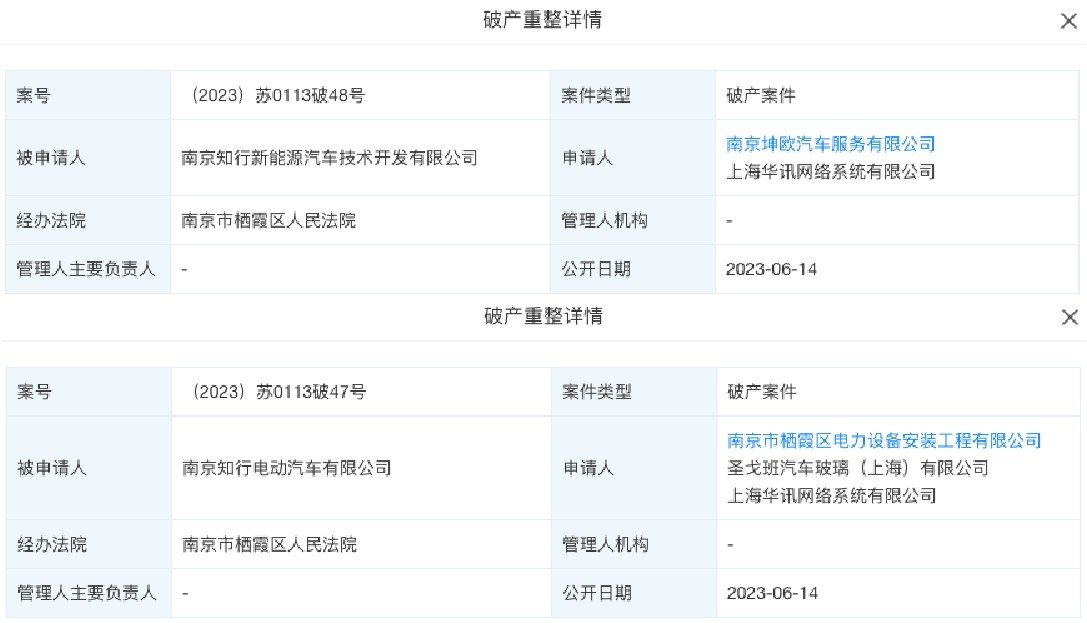Select case number (2023) 苏0113破47号

tap(277, 392)
